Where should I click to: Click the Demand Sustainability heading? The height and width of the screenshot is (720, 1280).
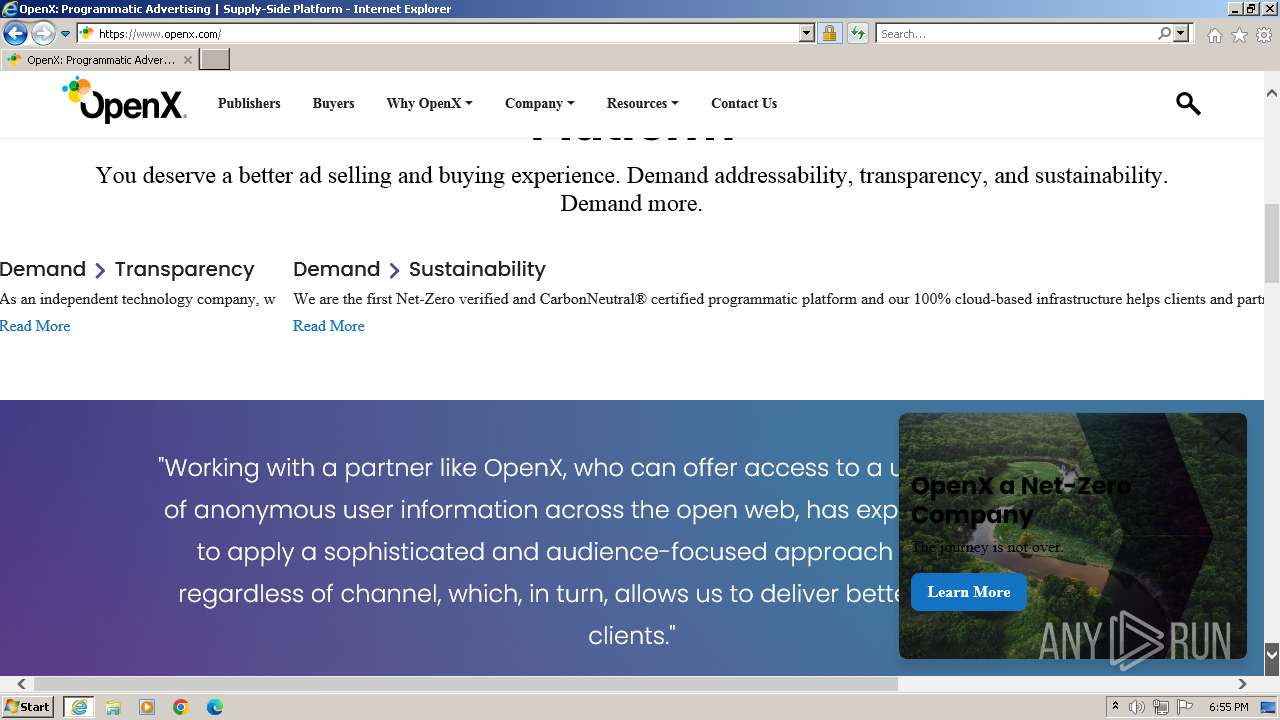pyautogui.click(x=419, y=269)
